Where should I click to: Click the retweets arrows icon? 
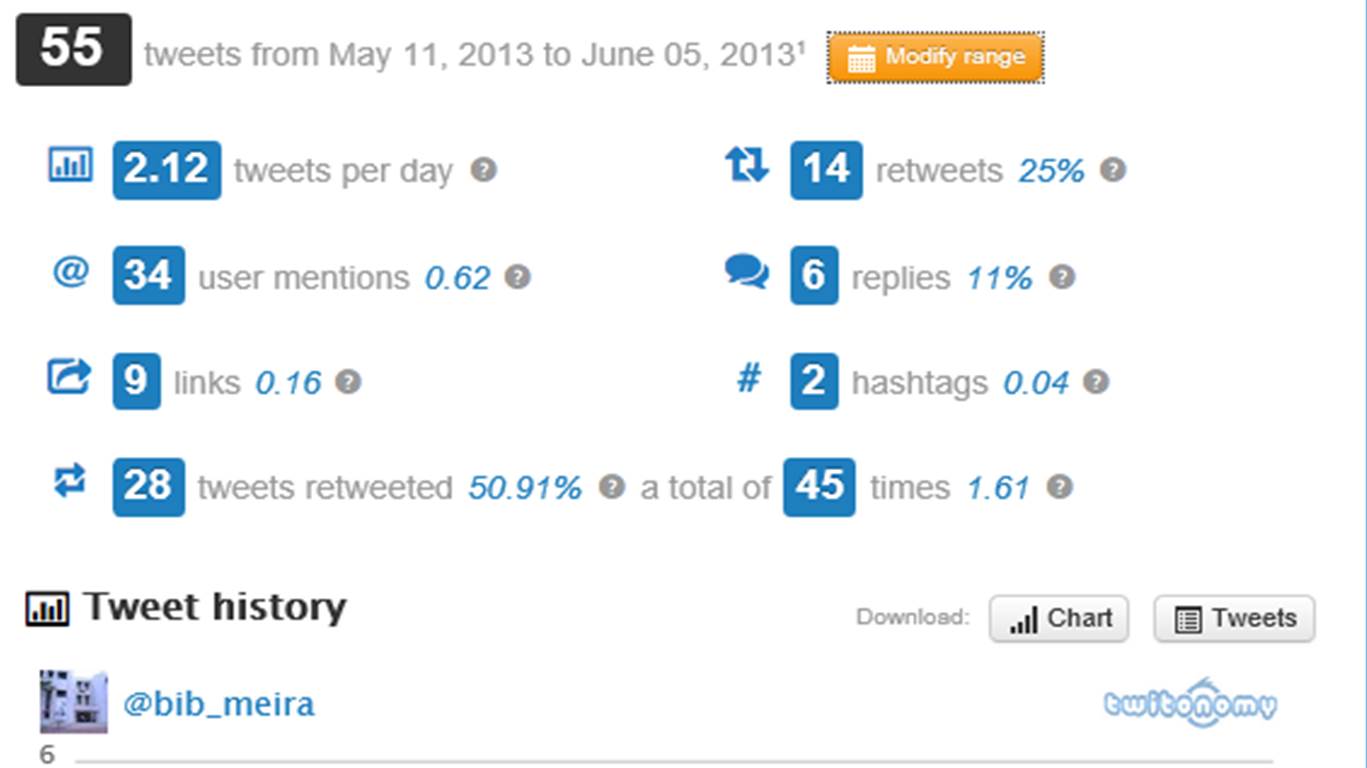click(x=747, y=164)
